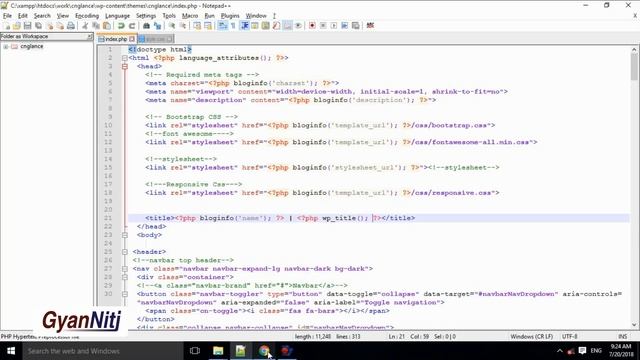The width and height of the screenshot is (640, 360).
Task: Open Chrome from the taskbar
Action: 264,351
